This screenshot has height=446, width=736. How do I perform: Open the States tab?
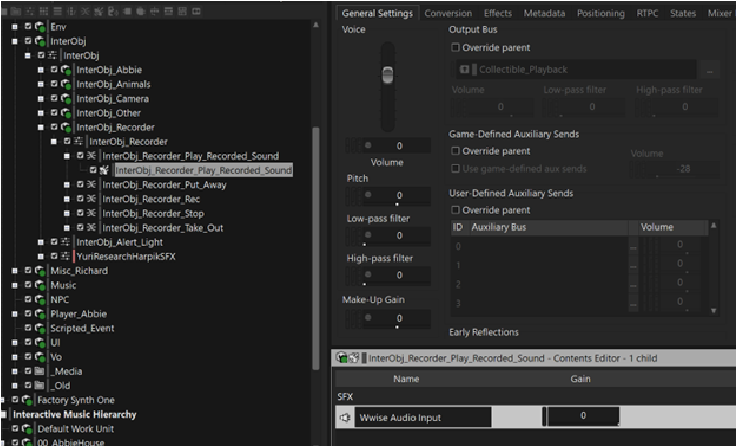pos(683,13)
